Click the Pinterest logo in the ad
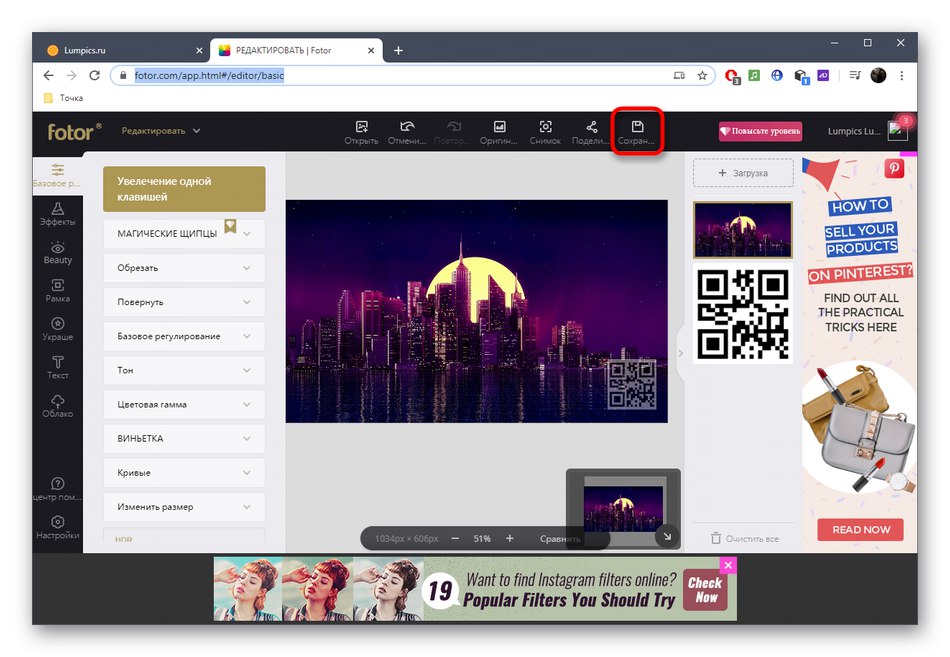The height and width of the screenshot is (657, 950). tap(894, 168)
